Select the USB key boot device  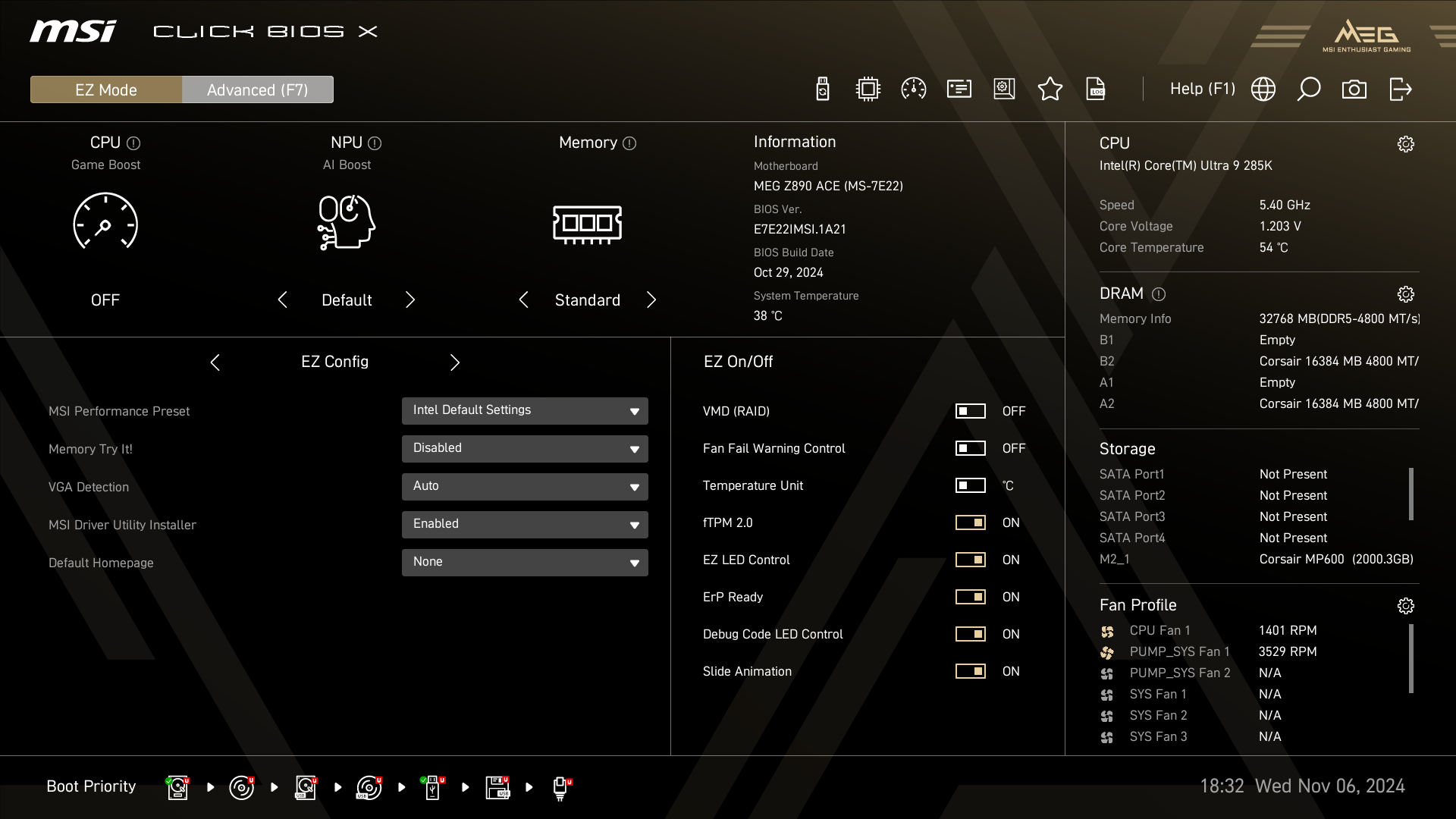tap(433, 787)
